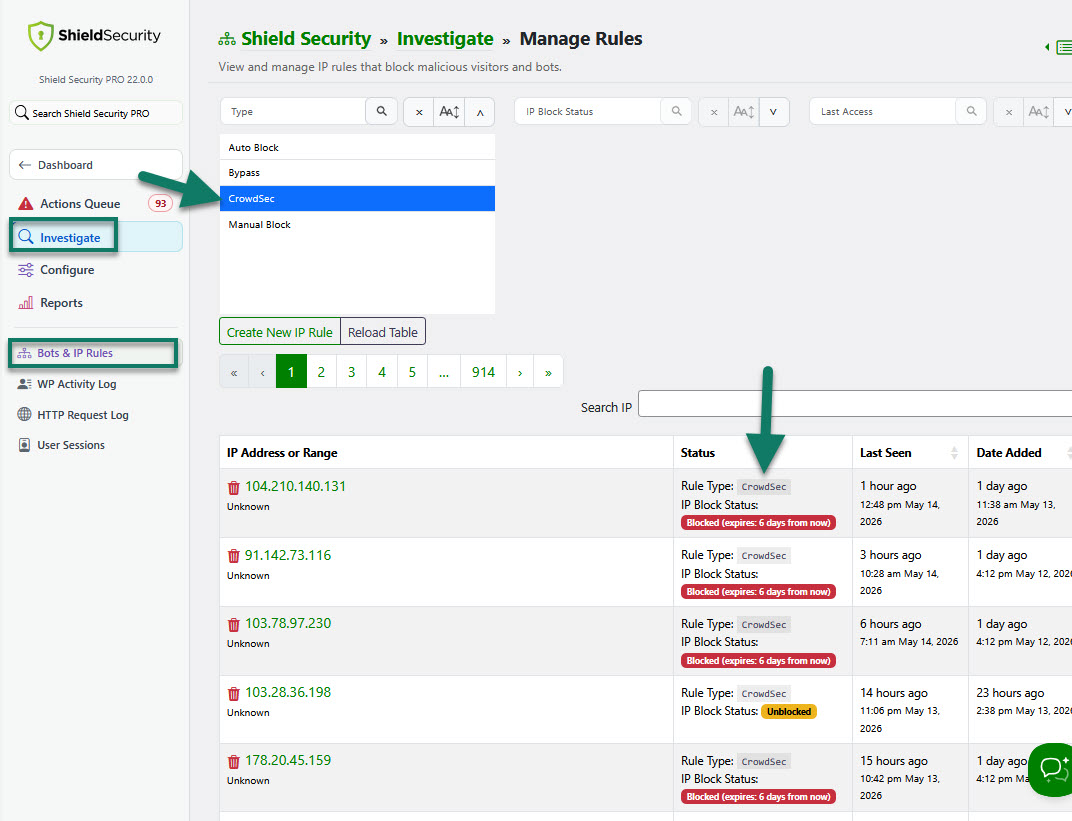
Task: Click the Last Access filter field
Action: click(x=883, y=111)
